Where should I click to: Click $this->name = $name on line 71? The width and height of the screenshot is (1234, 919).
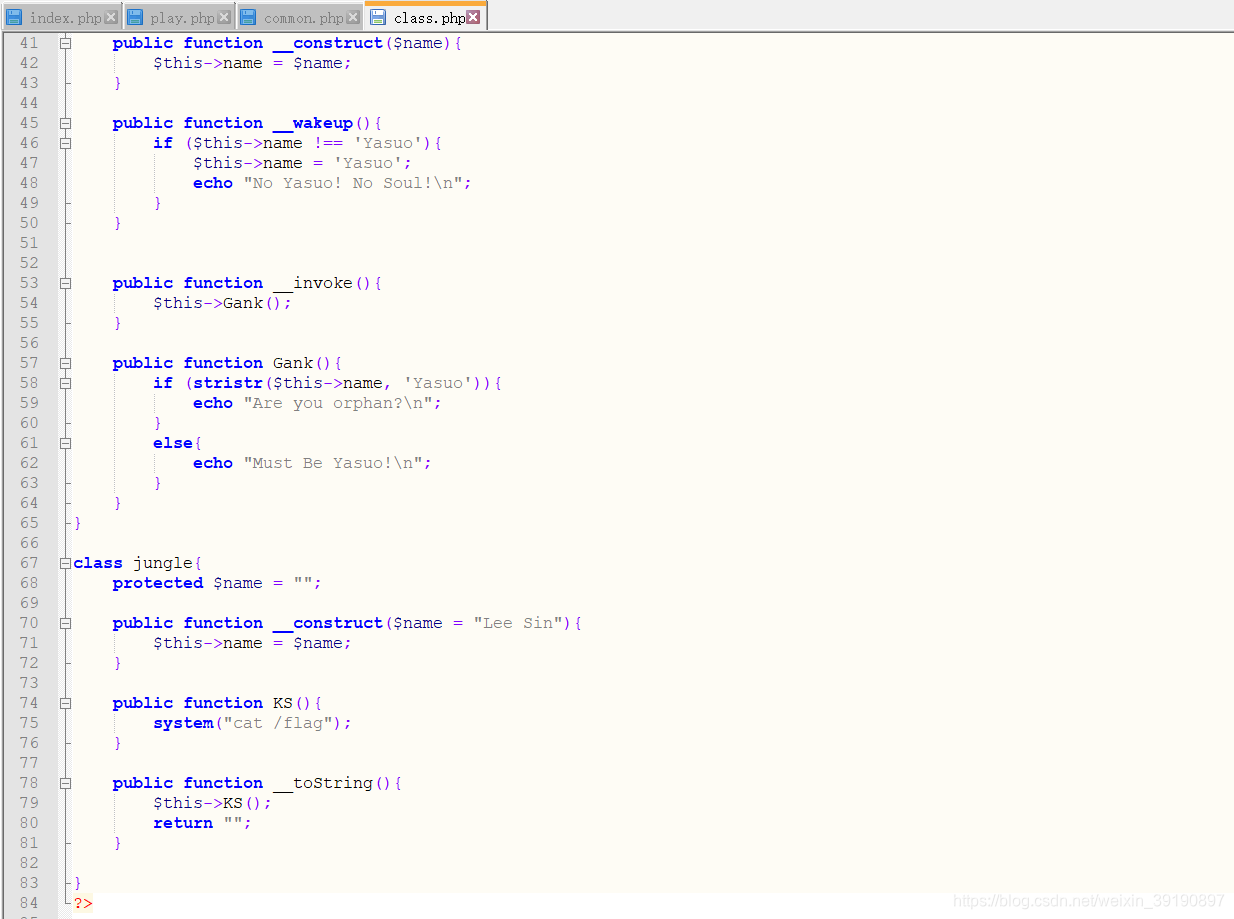252,643
